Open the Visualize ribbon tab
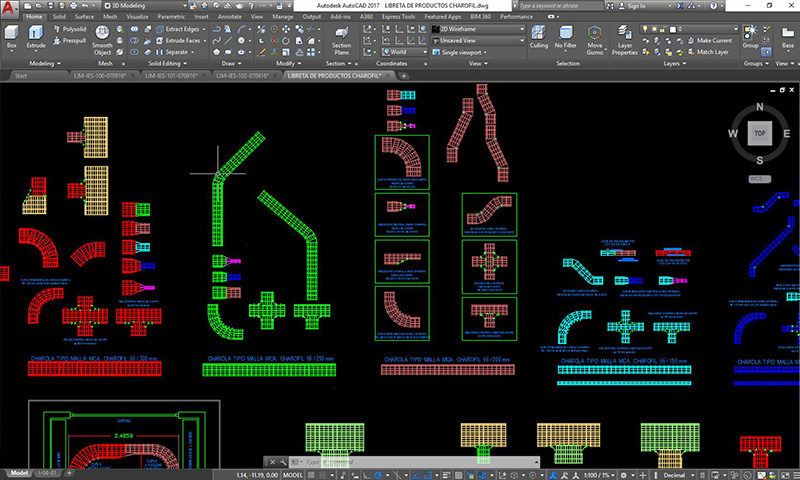 pyautogui.click(x=137, y=17)
